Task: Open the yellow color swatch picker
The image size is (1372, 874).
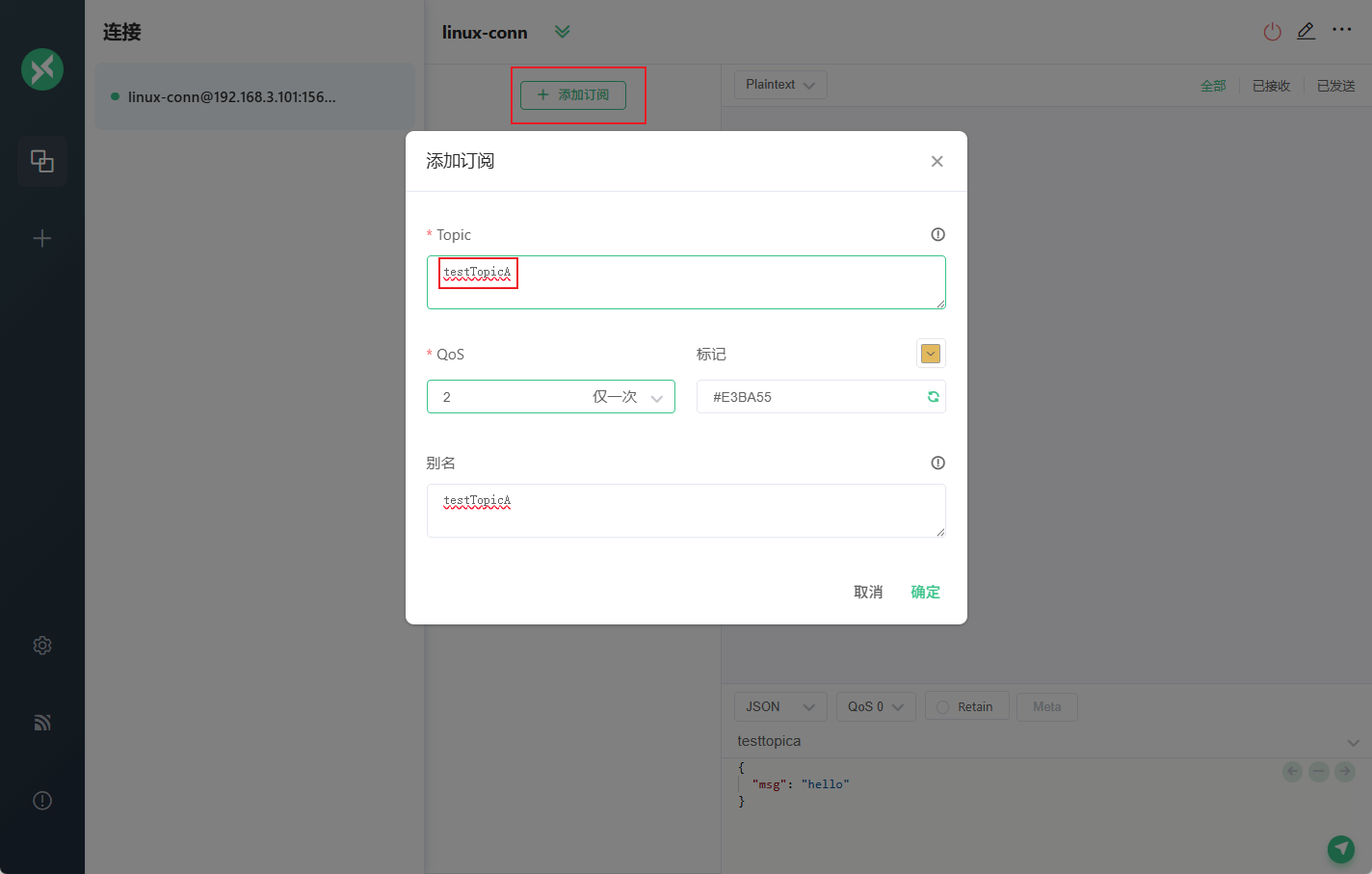Action: click(x=930, y=354)
